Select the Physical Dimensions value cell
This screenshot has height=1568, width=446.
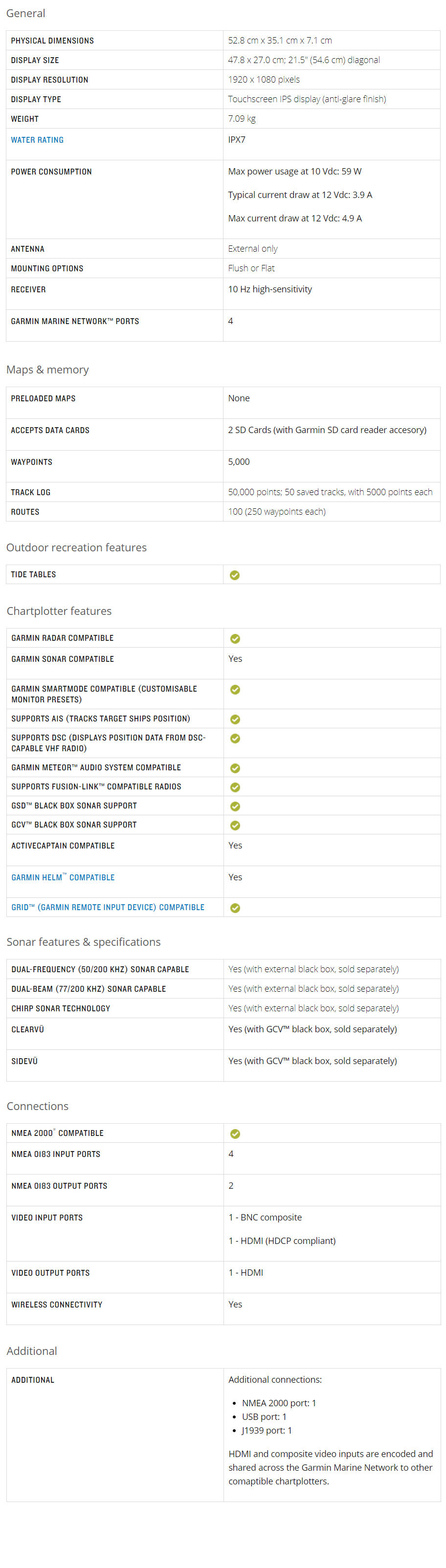332,41
